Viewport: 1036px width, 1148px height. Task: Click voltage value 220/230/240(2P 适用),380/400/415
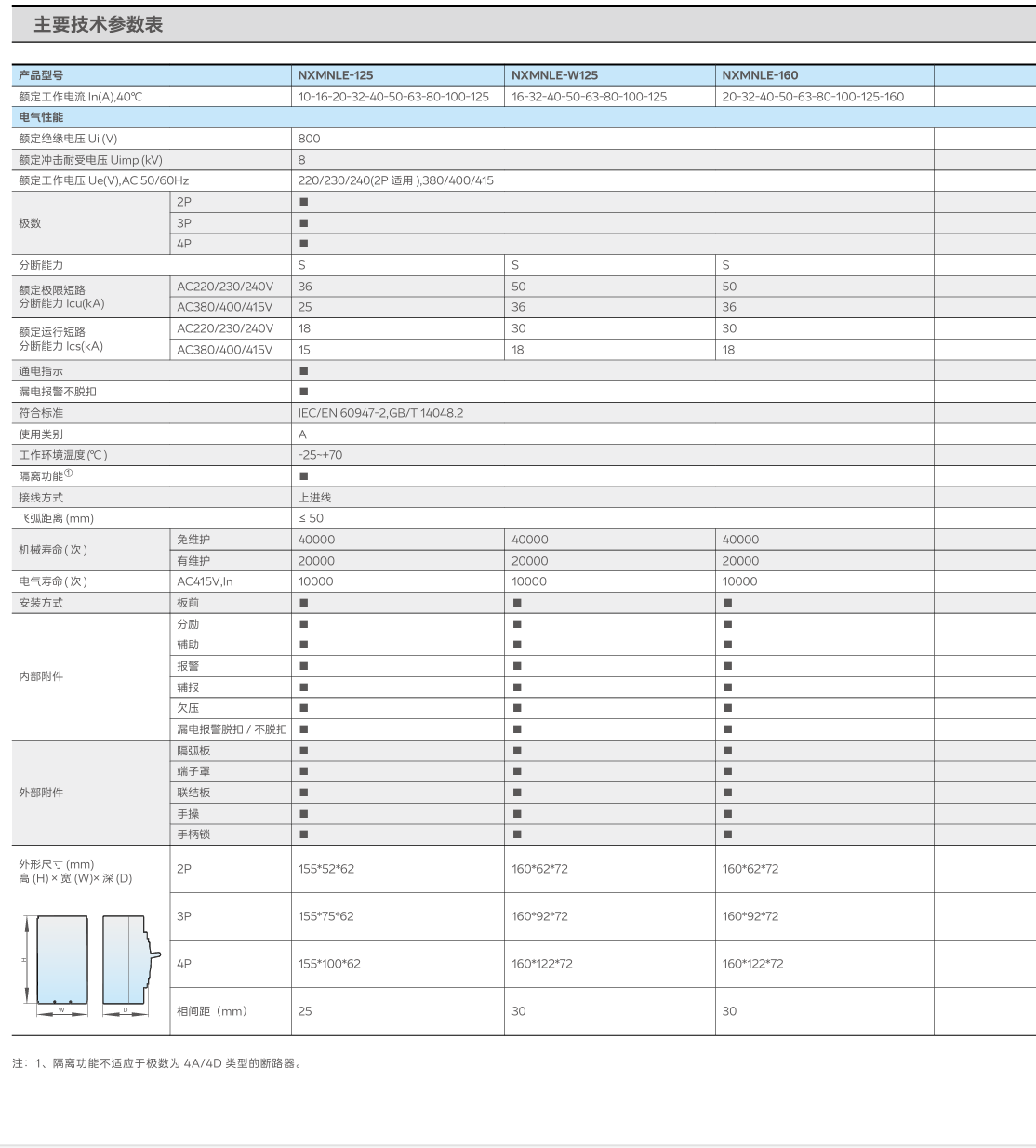tap(396, 180)
